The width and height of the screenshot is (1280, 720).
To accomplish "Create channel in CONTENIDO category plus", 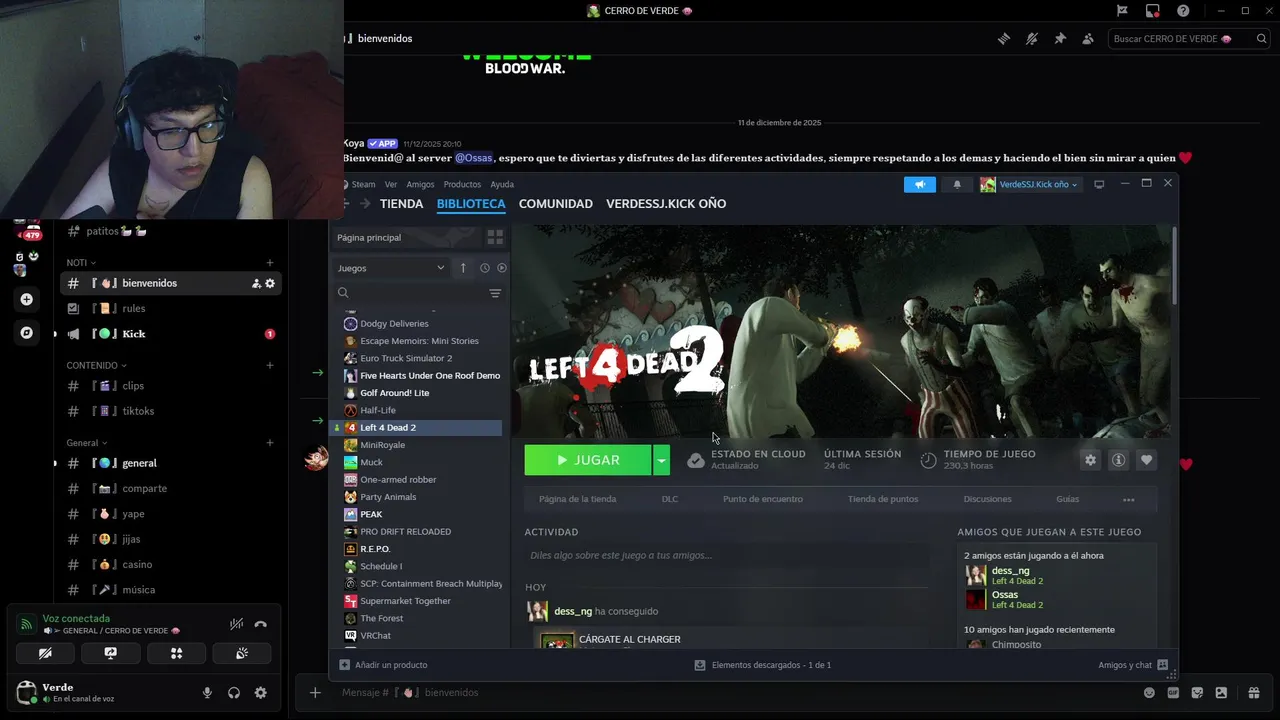I will pyautogui.click(x=270, y=366).
